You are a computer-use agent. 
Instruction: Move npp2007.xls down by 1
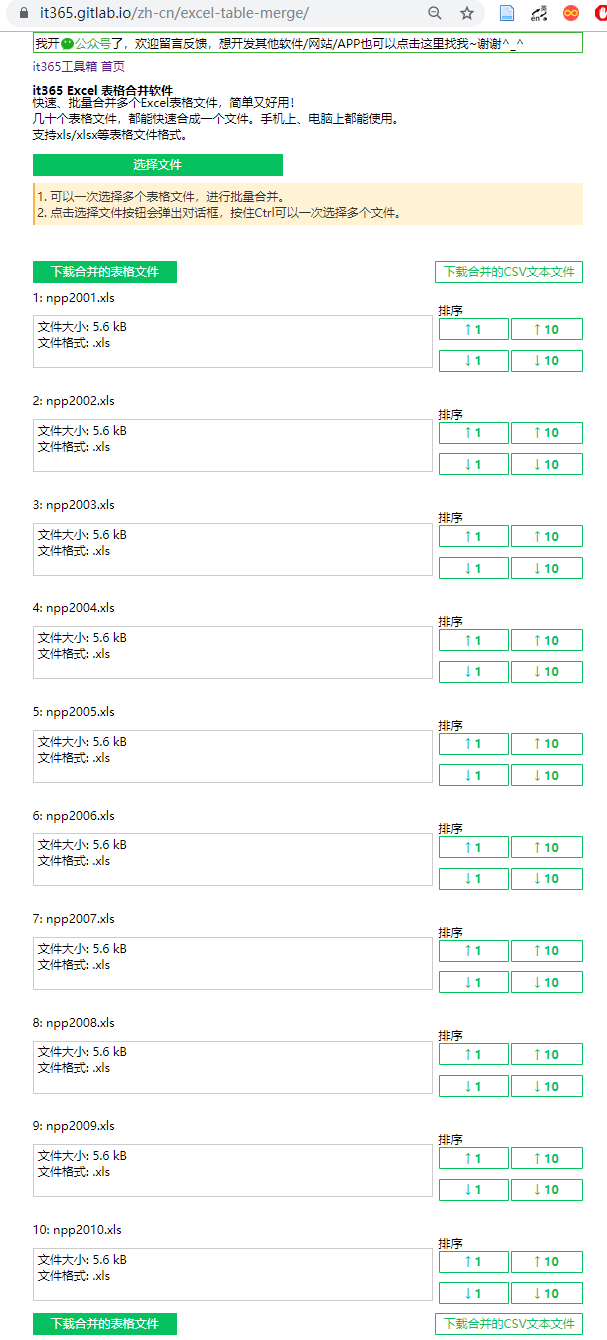[474, 982]
